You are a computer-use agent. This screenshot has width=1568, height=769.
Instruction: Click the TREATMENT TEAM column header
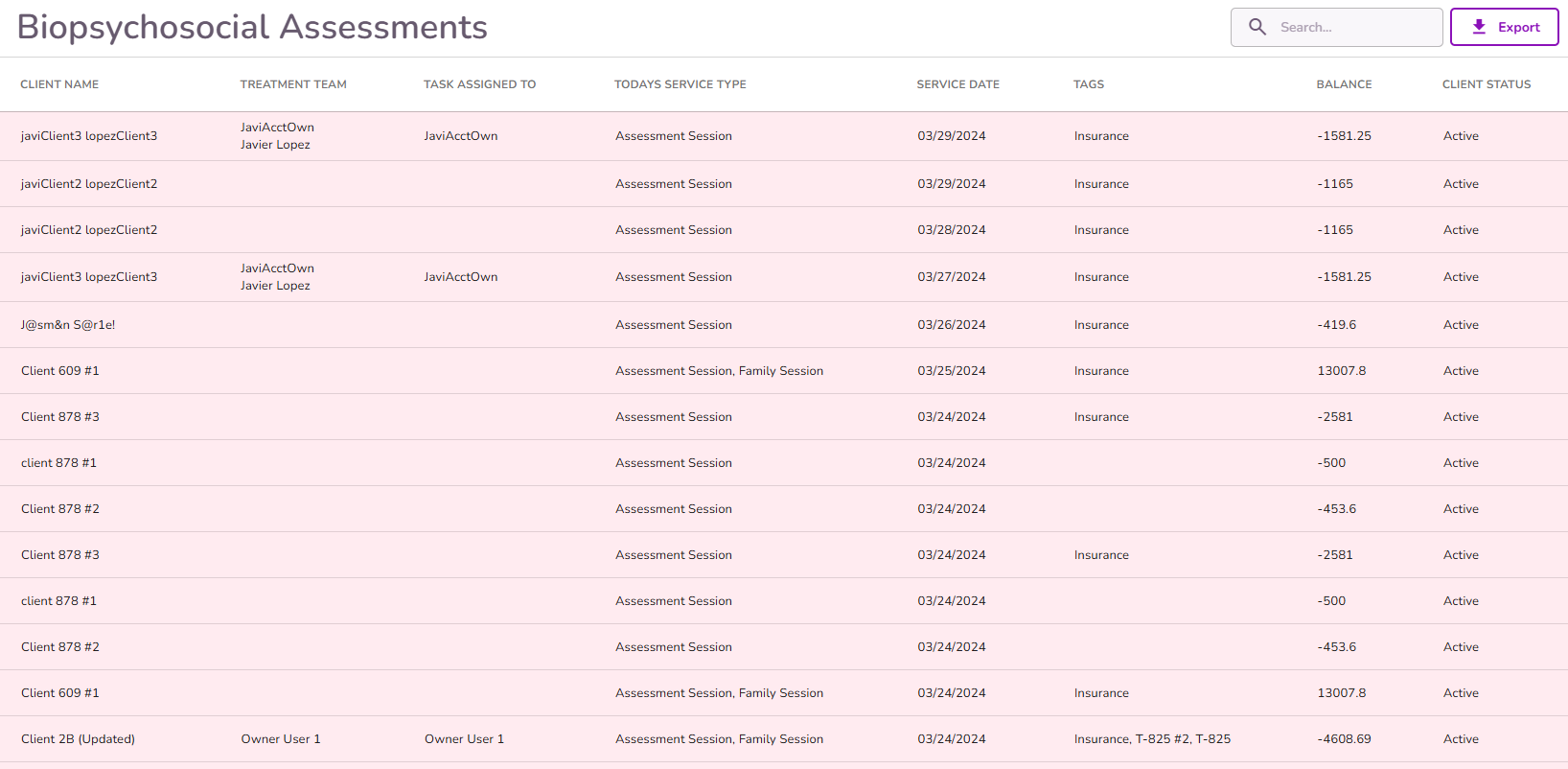click(x=293, y=84)
